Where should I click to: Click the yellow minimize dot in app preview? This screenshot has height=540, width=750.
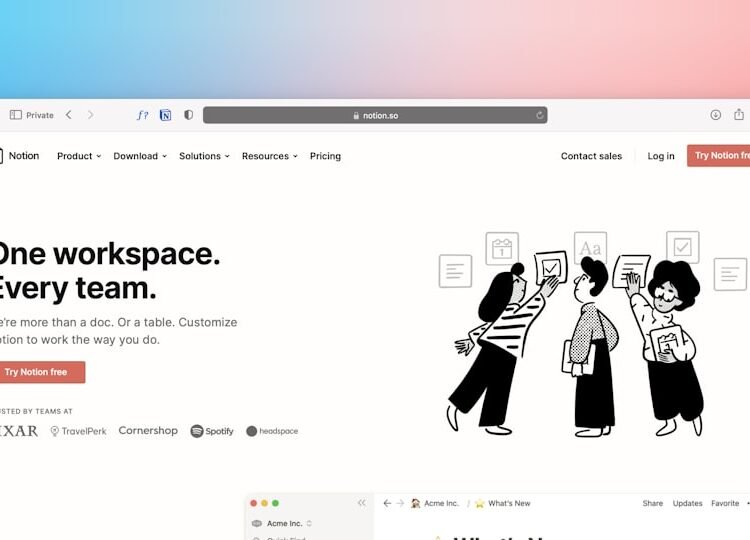pos(265,503)
